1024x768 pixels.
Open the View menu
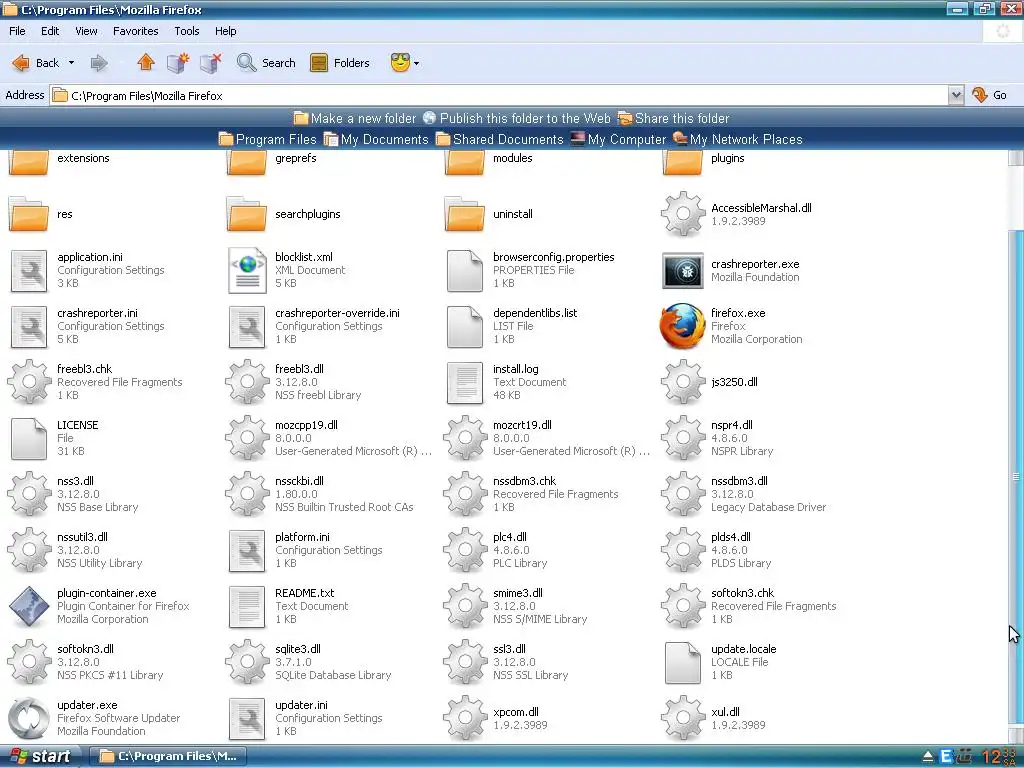coord(86,31)
